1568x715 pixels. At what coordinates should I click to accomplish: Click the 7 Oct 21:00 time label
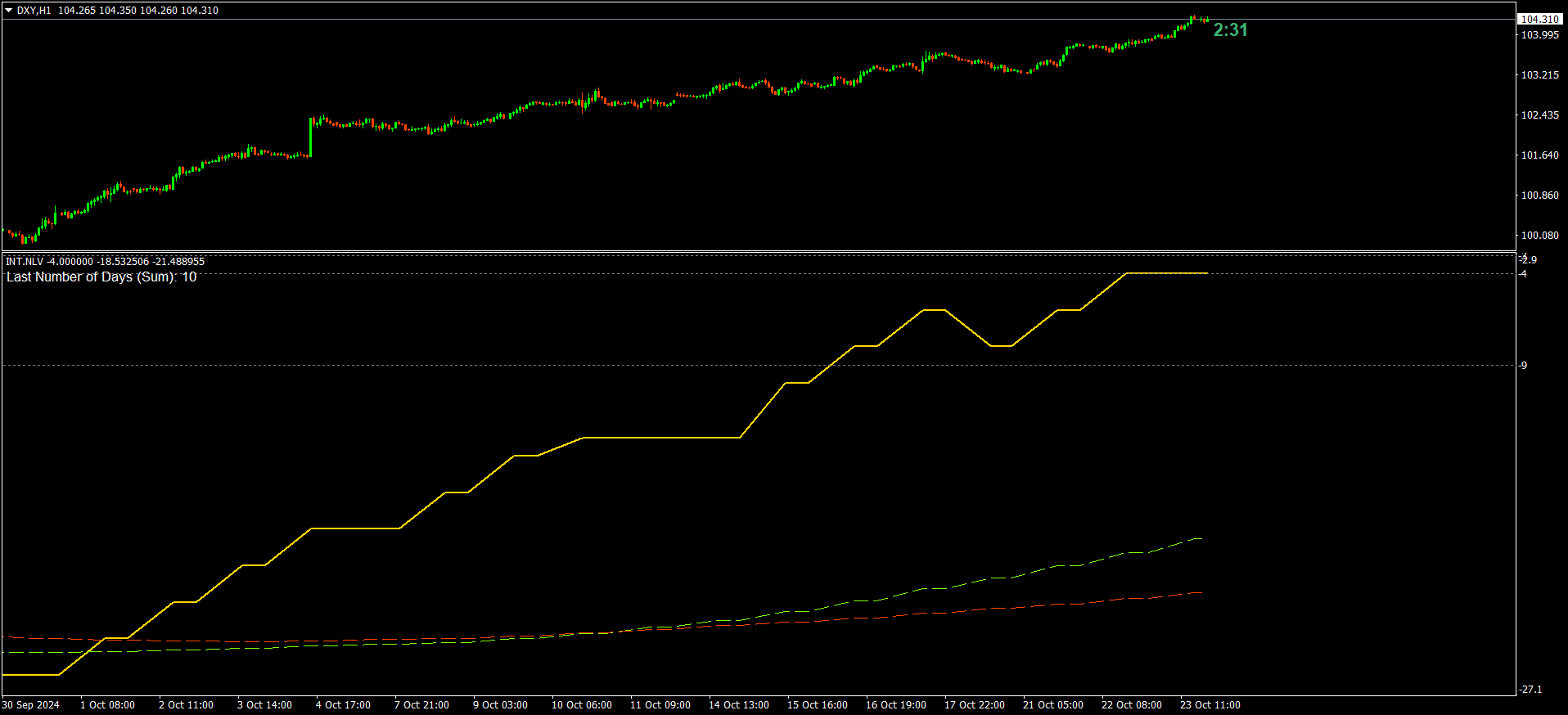click(421, 705)
